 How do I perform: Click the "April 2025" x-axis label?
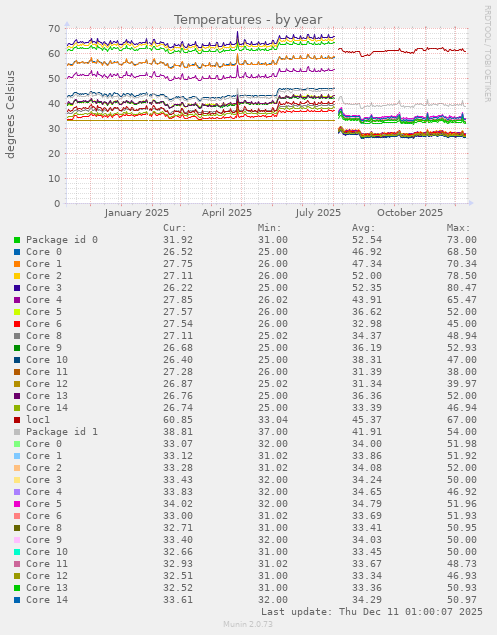pos(227,213)
